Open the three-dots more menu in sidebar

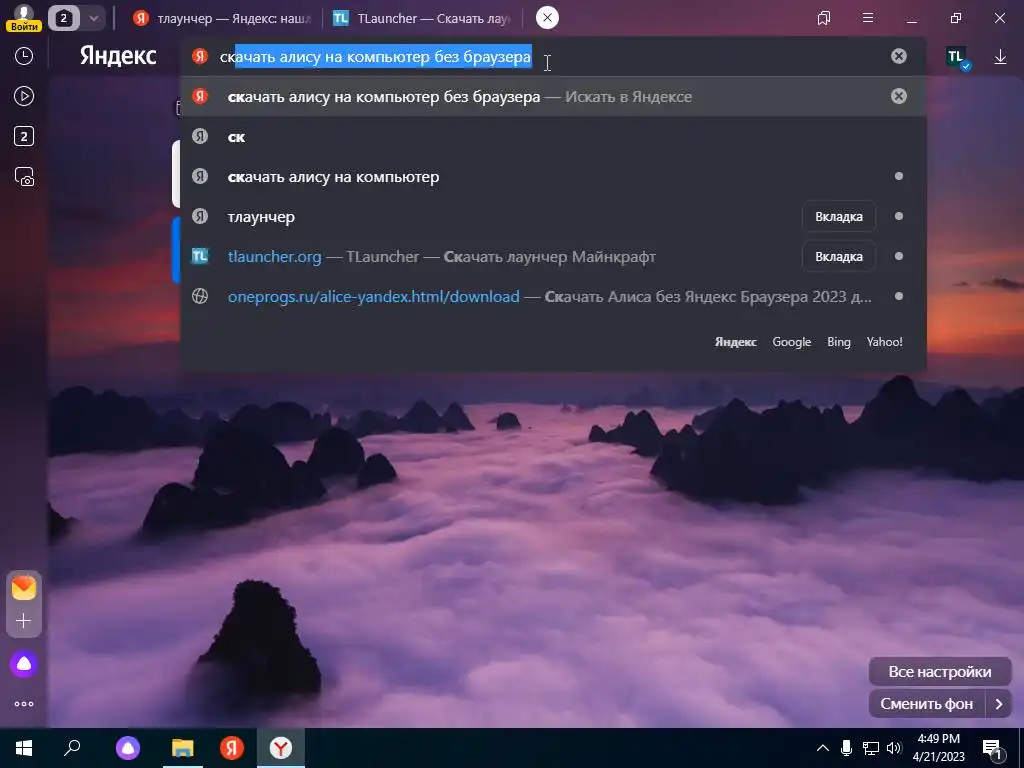pyautogui.click(x=24, y=704)
